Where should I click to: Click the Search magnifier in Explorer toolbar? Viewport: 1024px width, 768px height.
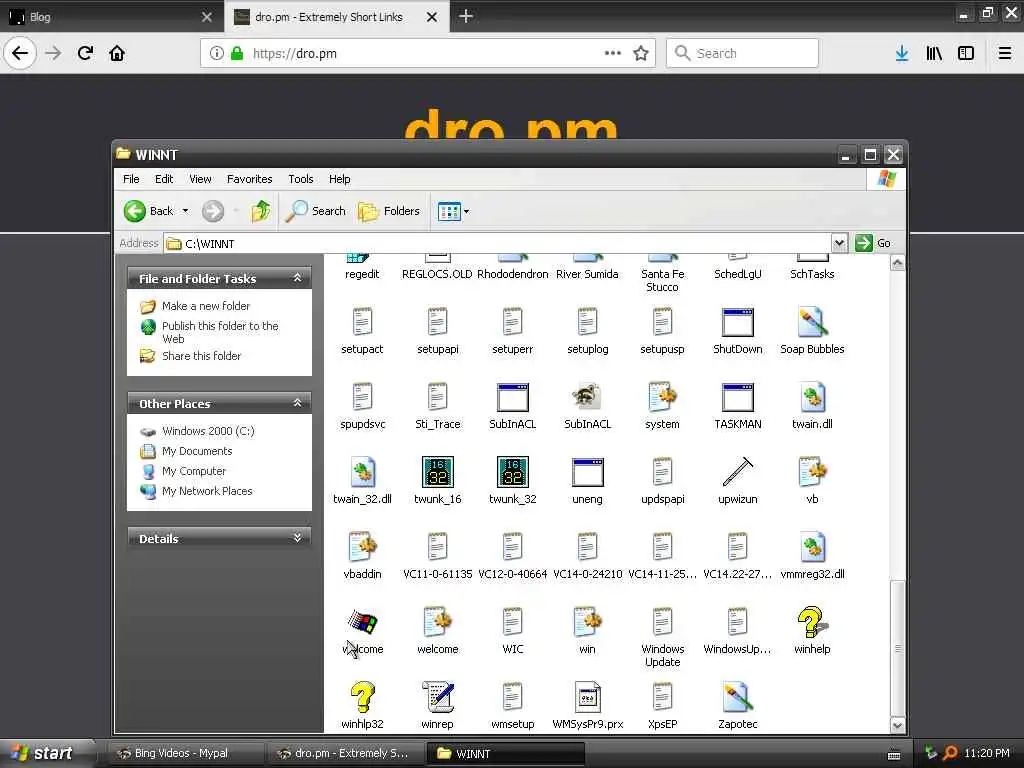pyautogui.click(x=316, y=211)
